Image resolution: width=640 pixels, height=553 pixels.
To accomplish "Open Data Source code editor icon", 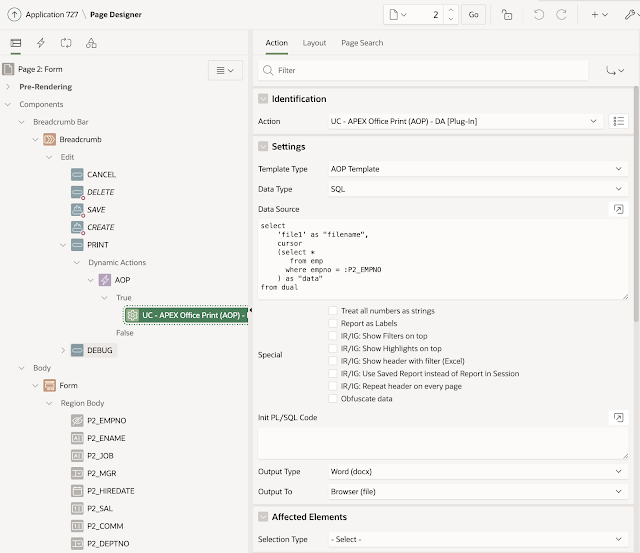I will [618, 209].
